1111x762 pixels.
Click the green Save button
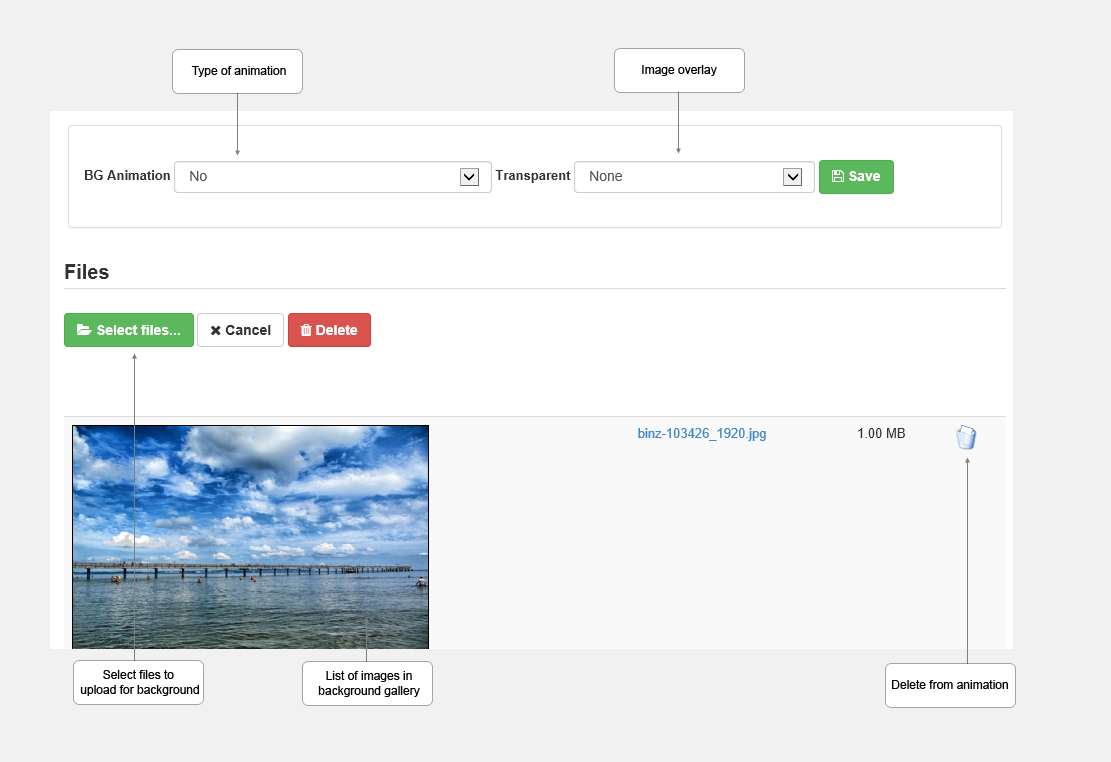[x=856, y=177]
